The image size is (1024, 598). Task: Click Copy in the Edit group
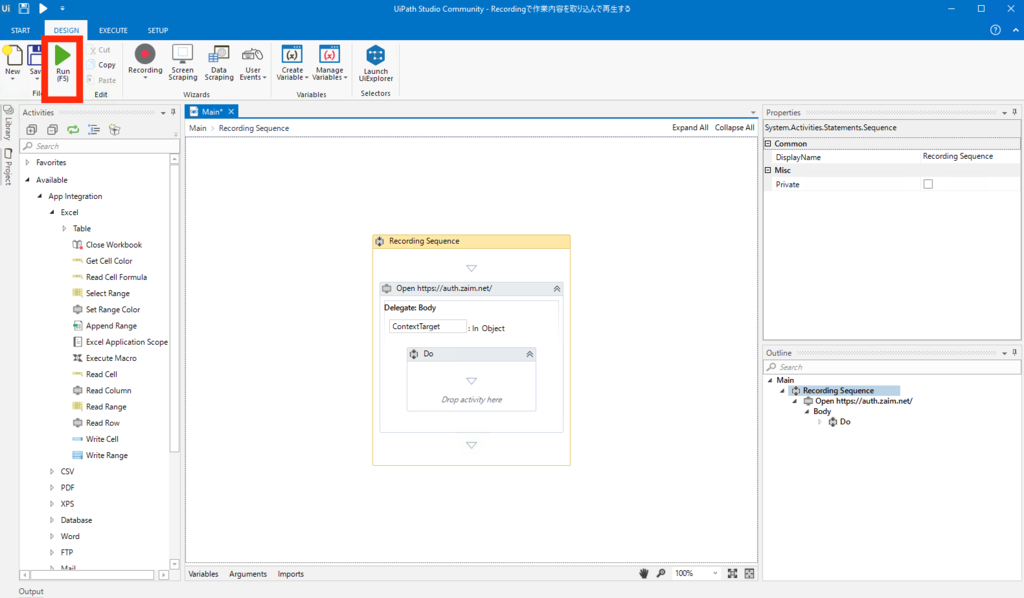point(101,65)
